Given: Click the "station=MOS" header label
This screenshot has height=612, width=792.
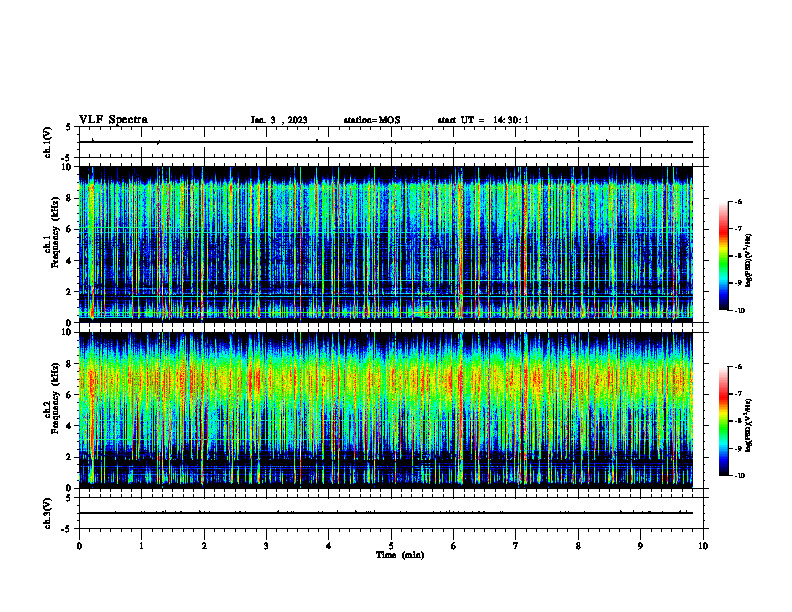Looking at the screenshot, I should pyautogui.click(x=372, y=120).
